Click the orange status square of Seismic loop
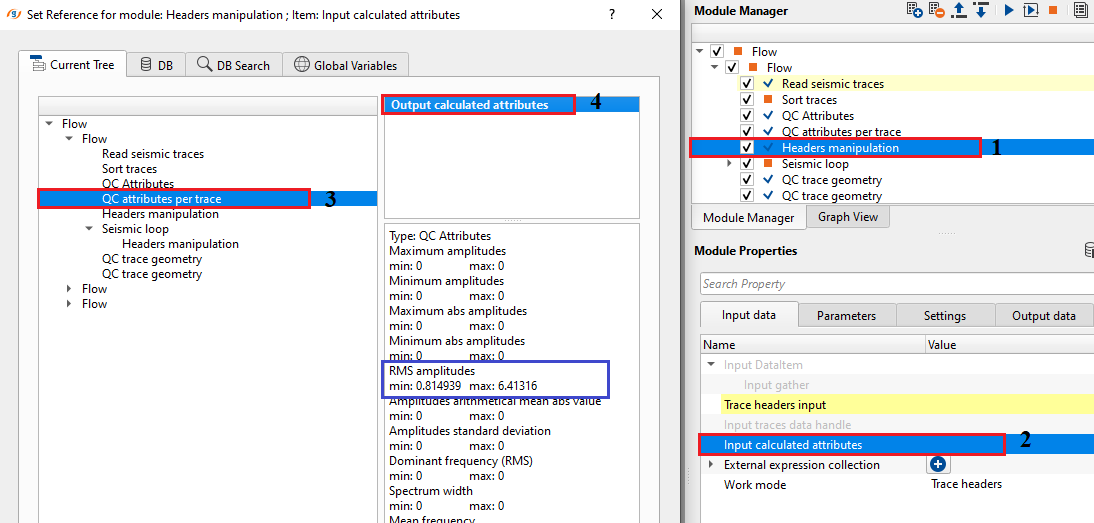This screenshot has width=1094, height=523. click(768, 164)
